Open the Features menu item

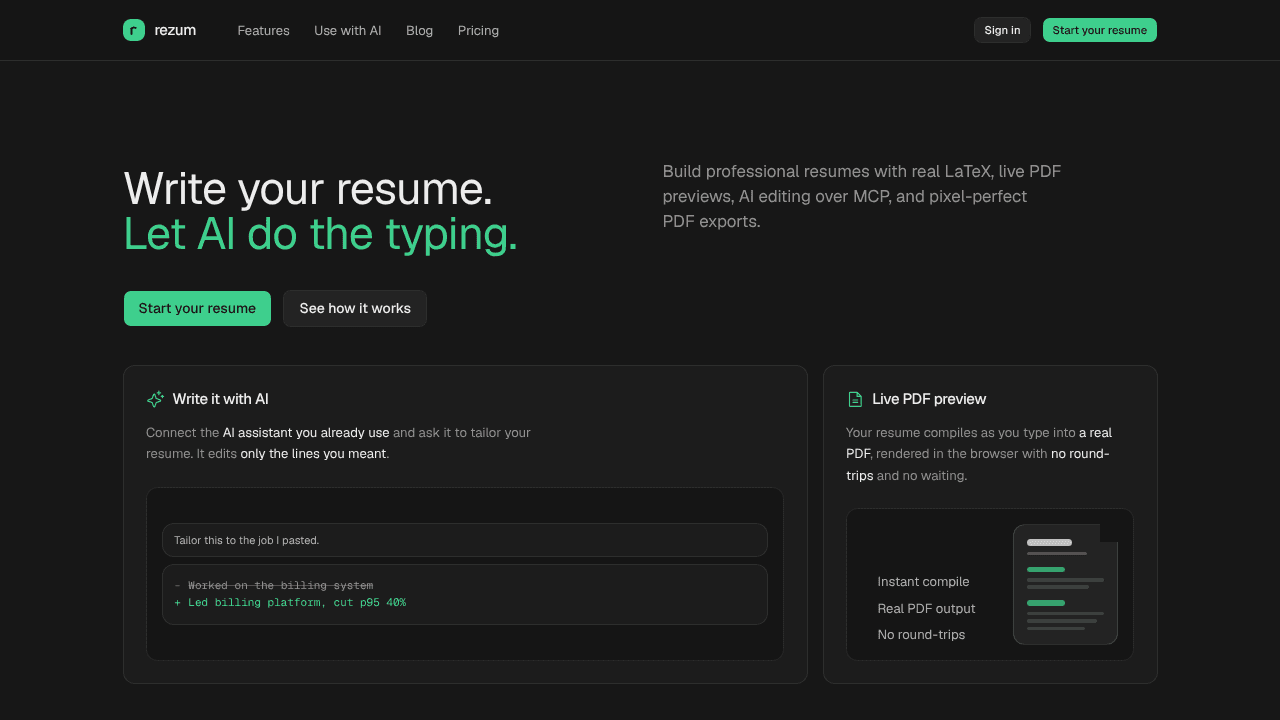[x=263, y=30]
